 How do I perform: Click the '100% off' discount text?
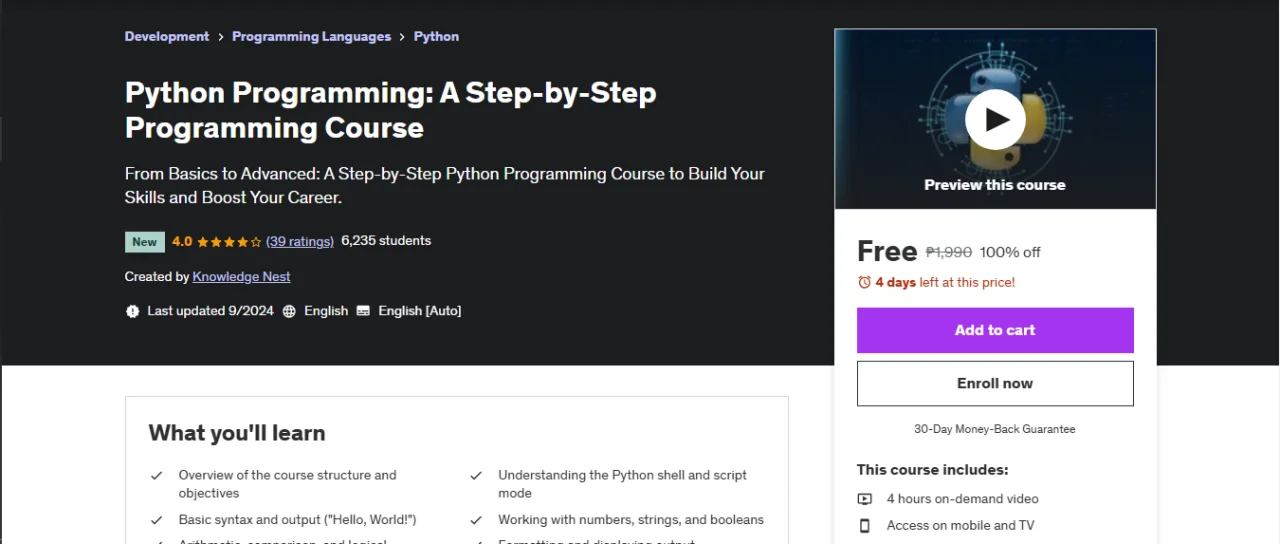pyautogui.click(x=1010, y=252)
